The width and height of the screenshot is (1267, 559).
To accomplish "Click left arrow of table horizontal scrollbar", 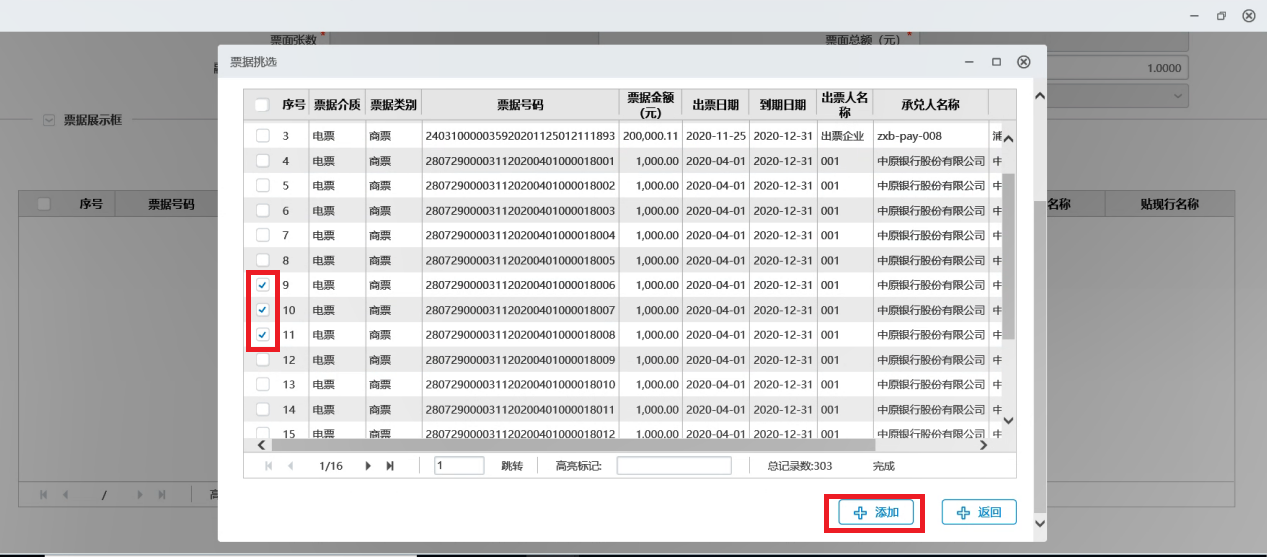I will click(262, 445).
